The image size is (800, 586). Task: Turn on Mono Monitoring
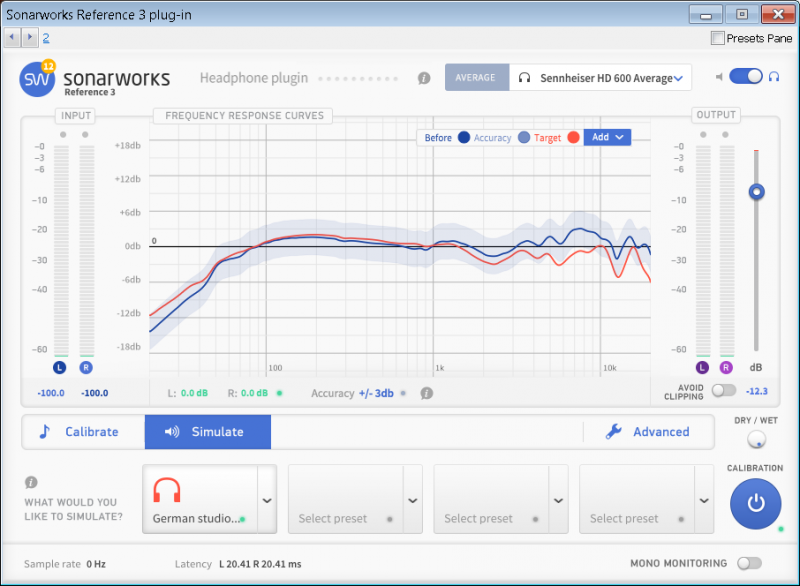749,563
